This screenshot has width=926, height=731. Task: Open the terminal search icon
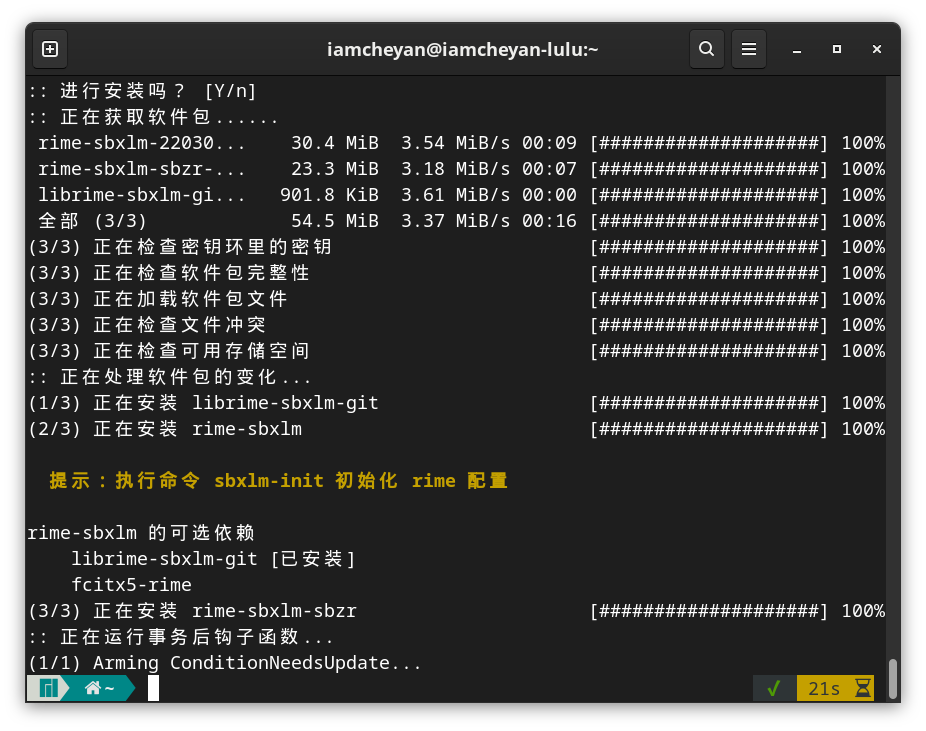click(x=706, y=48)
